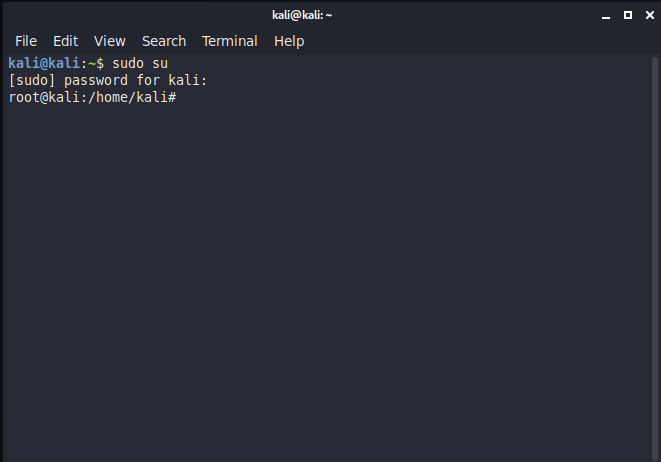Open the File menu
Screen dimensions: 661x462
click(26, 41)
